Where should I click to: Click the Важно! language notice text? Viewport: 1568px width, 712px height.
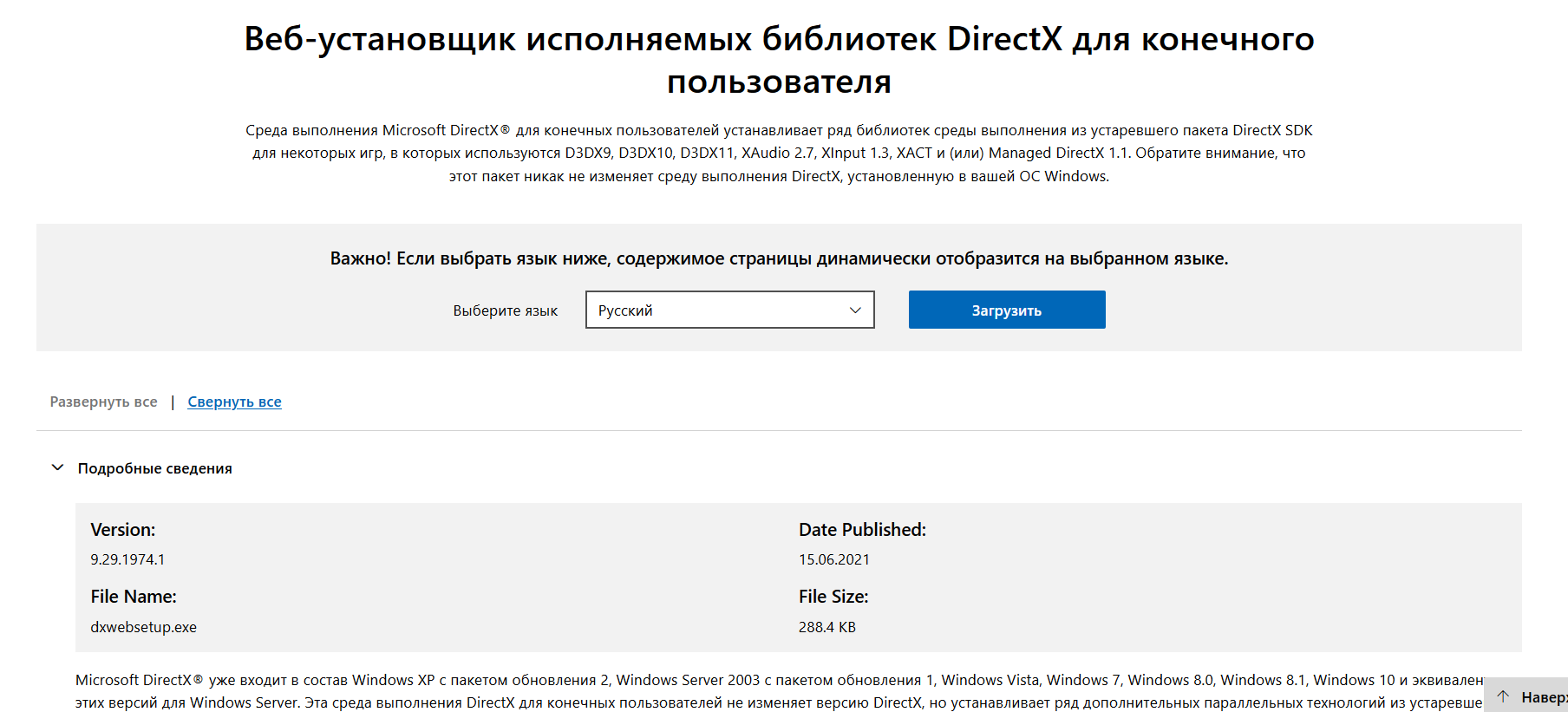[x=779, y=258]
